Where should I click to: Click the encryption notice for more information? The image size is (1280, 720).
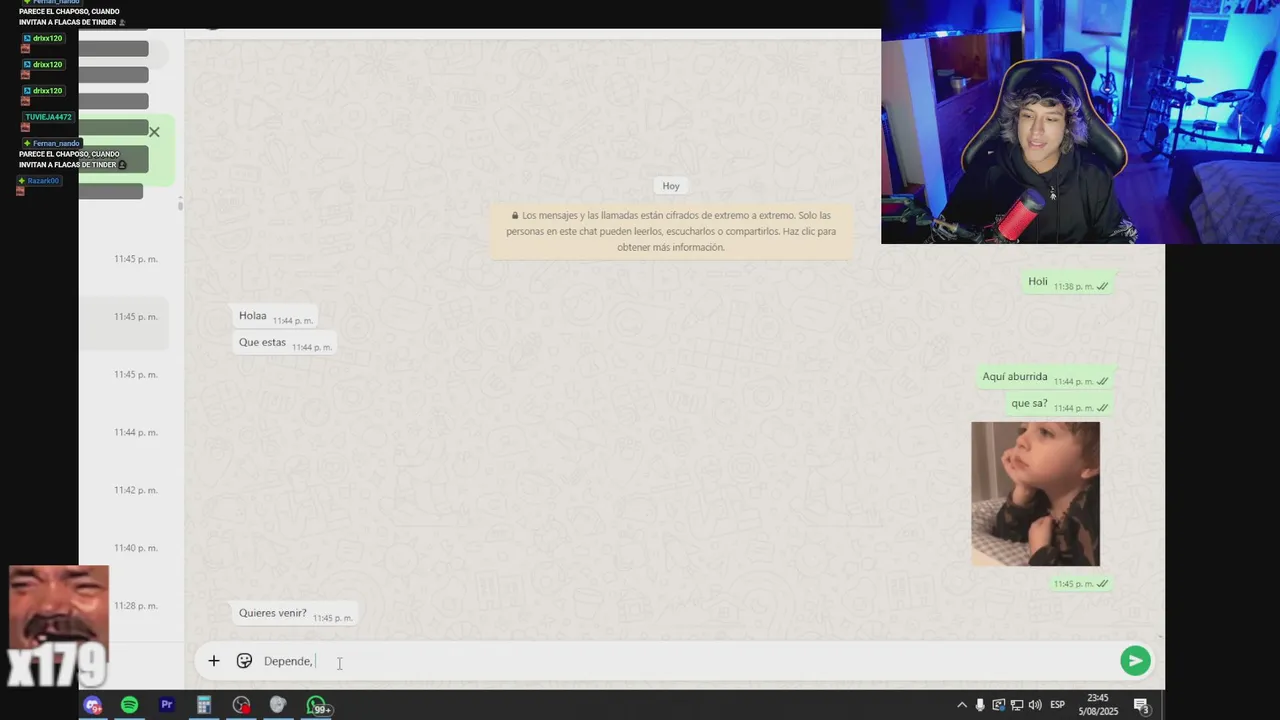coord(671,231)
